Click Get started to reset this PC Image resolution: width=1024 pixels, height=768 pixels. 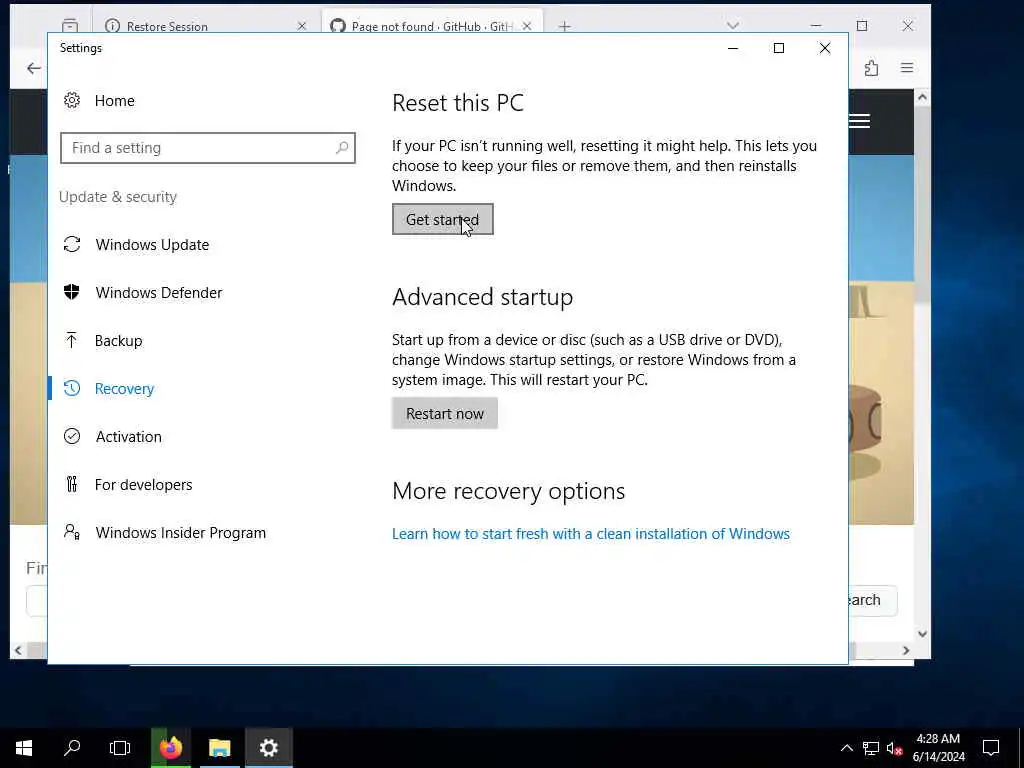click(x=443, y=219)
